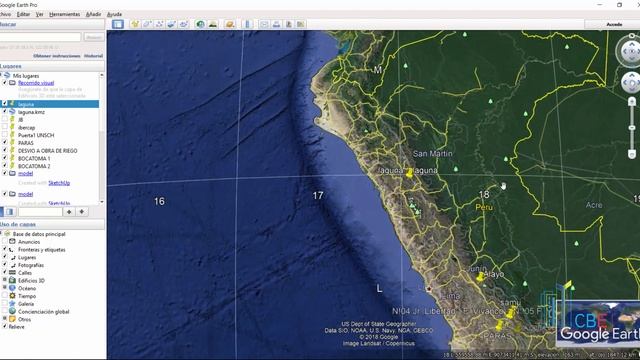
Task: Click the panel split-view icon below places
Action: 10,212
